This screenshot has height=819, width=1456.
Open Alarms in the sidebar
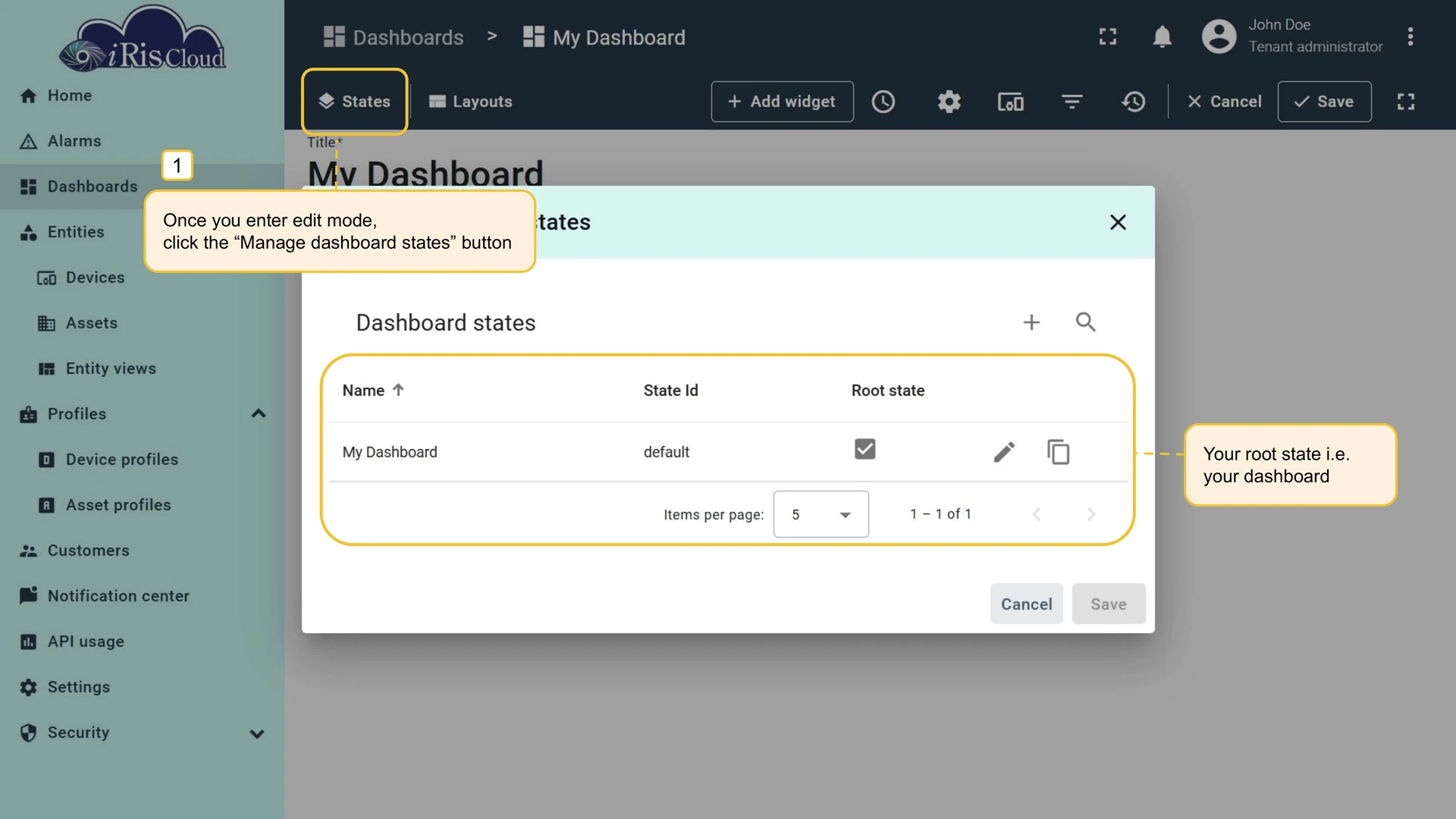pos(142,141)
